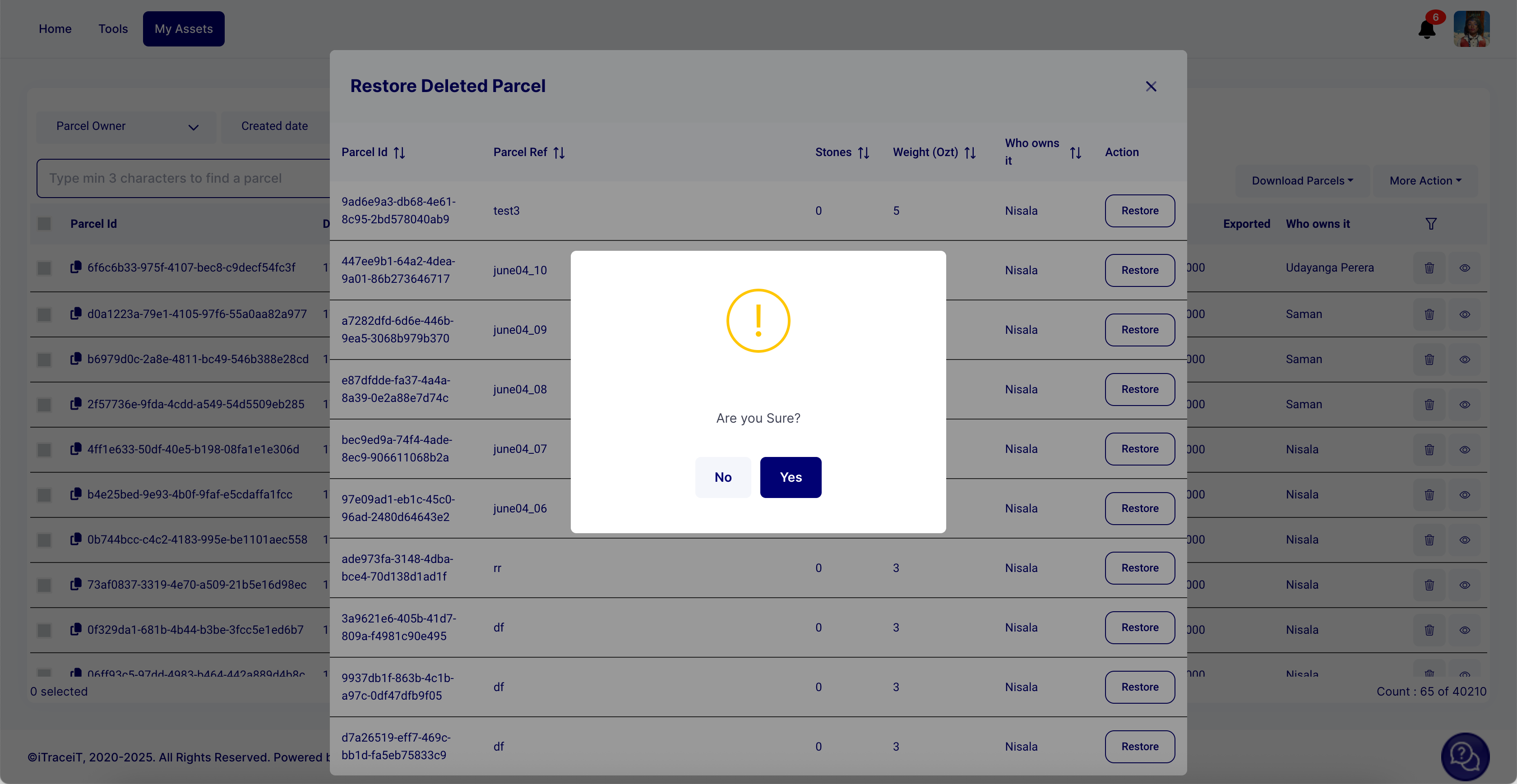Close the Restore Deleted Parcel dialog

1151,87
